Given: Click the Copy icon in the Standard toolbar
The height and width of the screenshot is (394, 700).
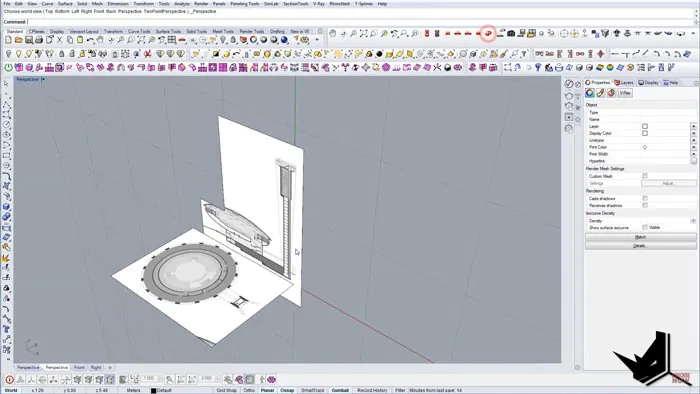Looking at the screenshot, I should coord(70,40).
